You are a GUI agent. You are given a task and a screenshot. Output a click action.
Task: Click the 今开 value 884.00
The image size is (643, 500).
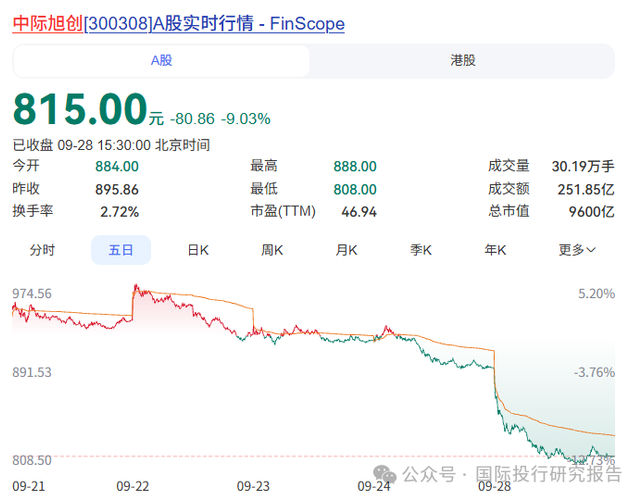[117, 167]
